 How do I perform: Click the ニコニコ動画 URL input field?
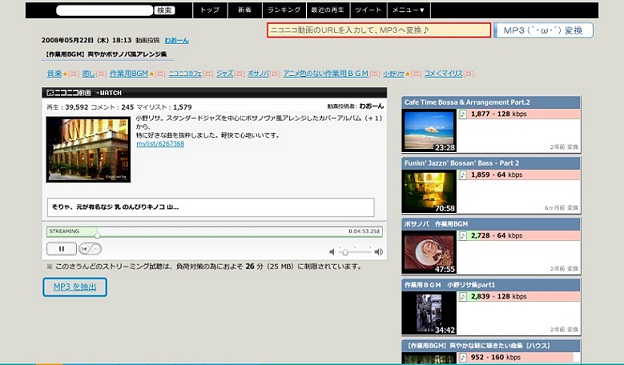click(379, 30)
